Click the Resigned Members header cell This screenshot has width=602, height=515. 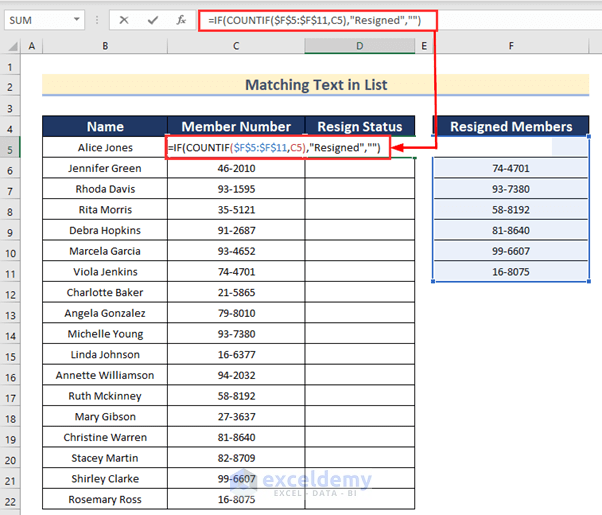[511, 127]
